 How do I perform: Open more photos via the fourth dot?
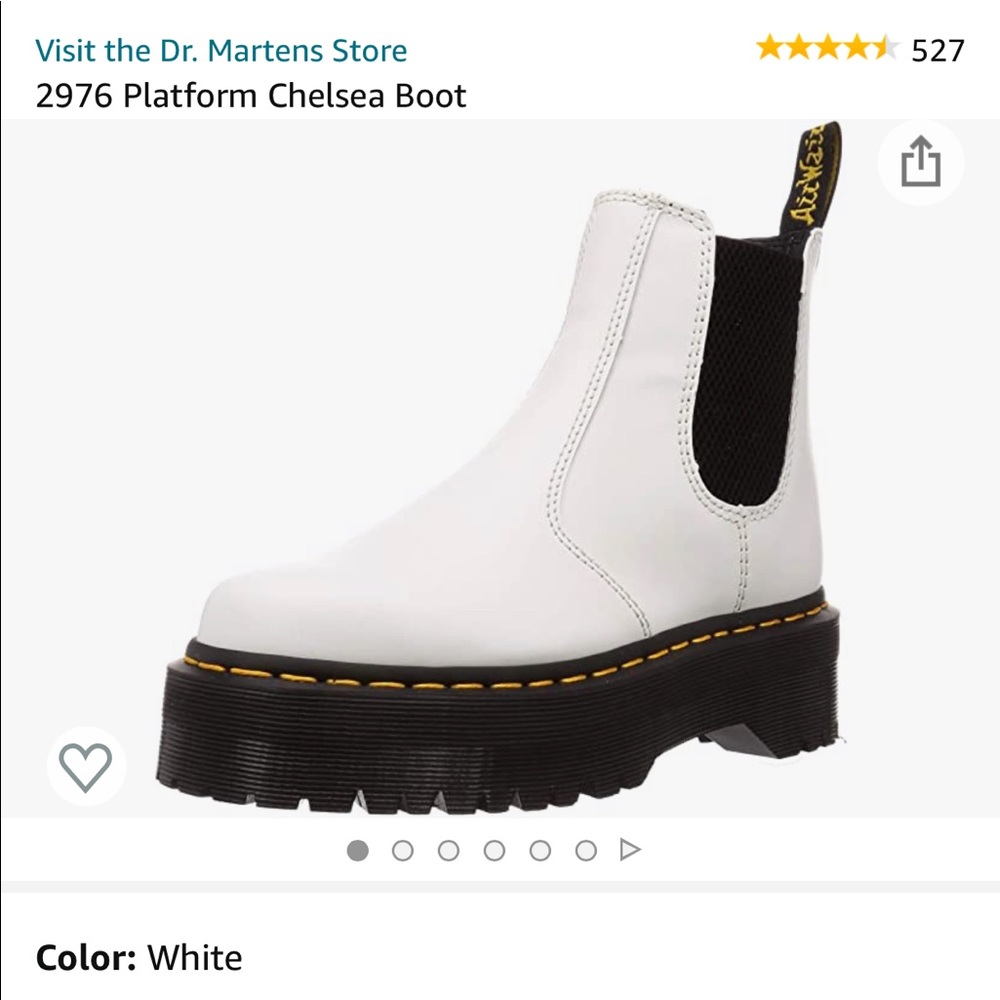(493, 851)
